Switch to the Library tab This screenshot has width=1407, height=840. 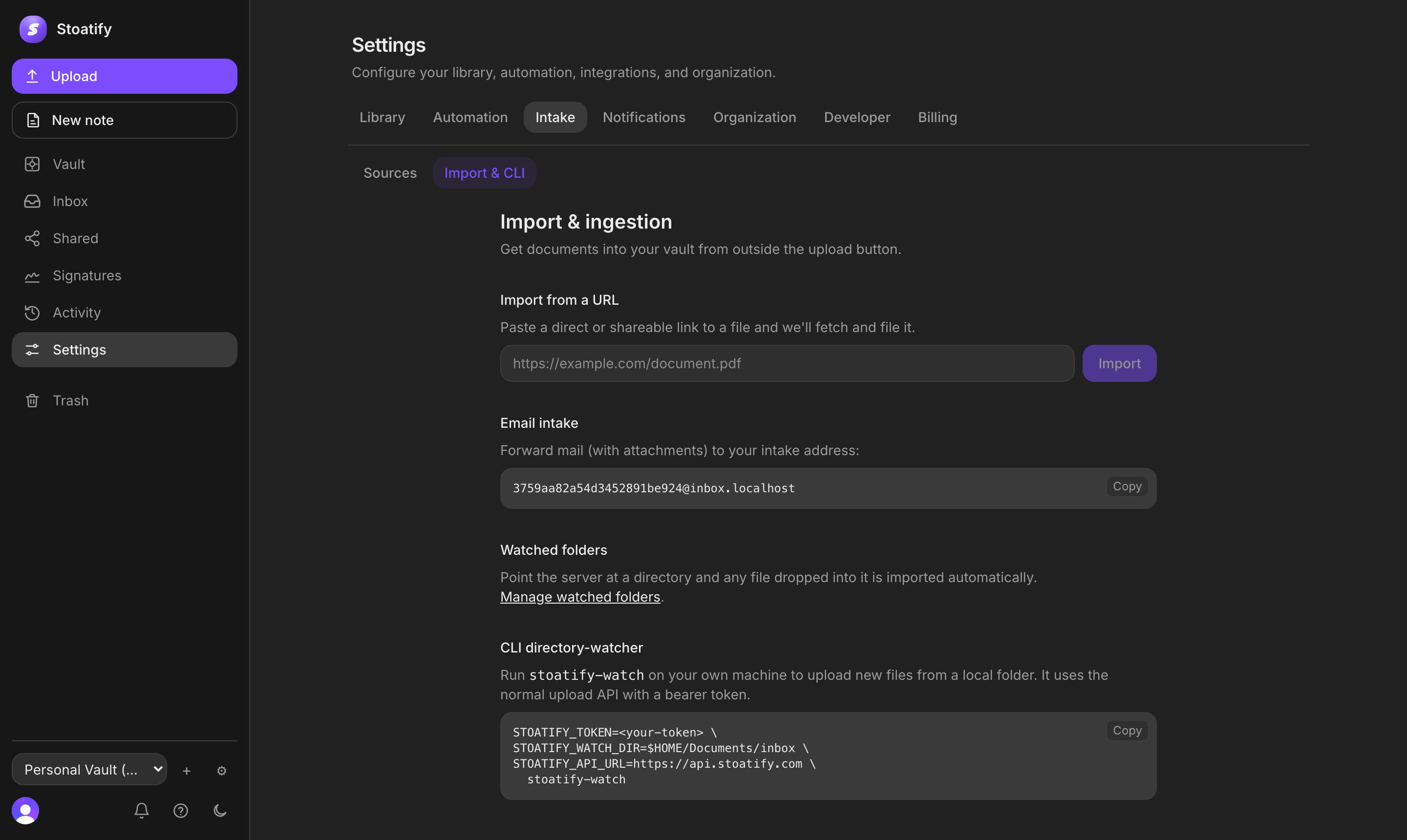(x=382, y=117)
